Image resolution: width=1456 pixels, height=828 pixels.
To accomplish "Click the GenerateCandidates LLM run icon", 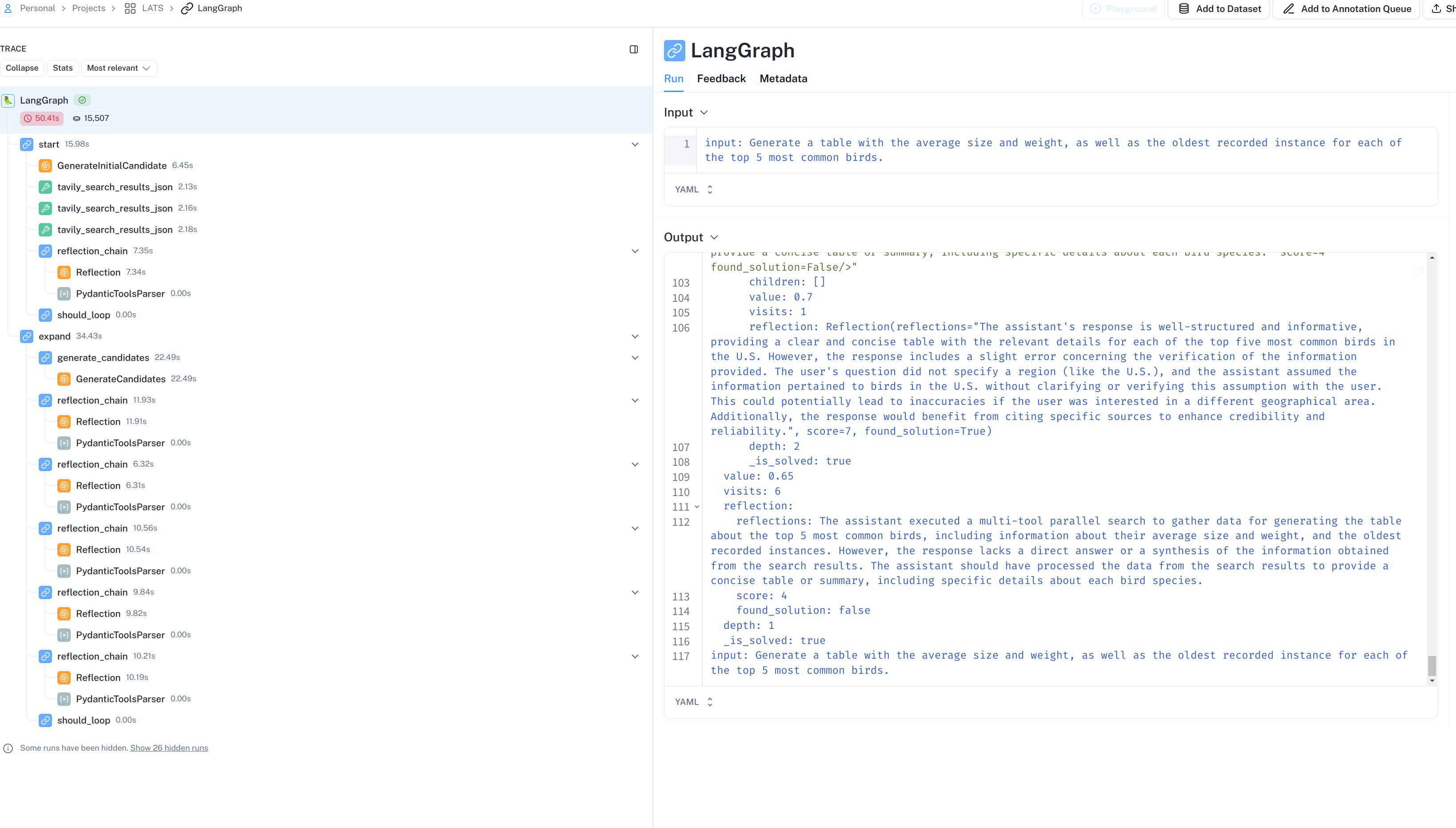I will [64, 379].
